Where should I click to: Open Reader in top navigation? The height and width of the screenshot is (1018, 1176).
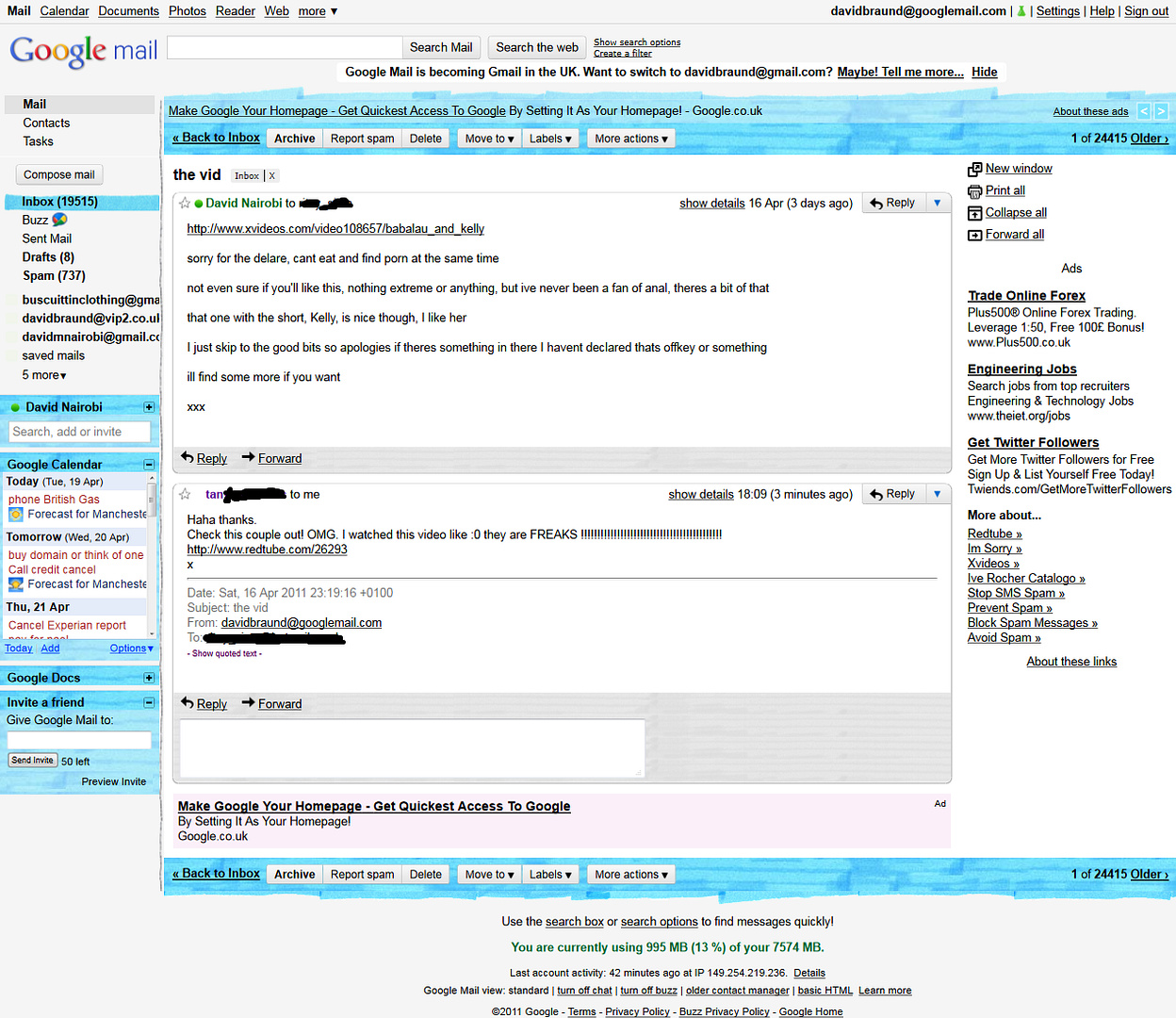click(236, 11)
